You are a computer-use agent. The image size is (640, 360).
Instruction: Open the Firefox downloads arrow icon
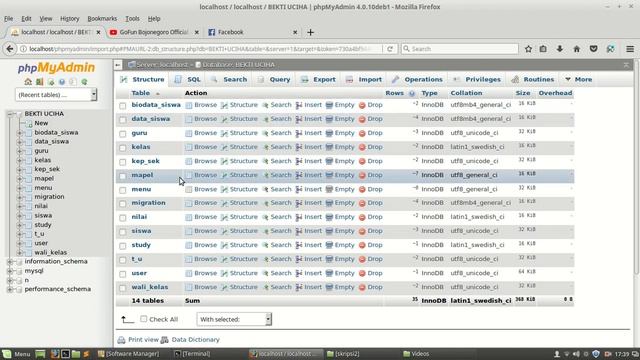(560, 49)
